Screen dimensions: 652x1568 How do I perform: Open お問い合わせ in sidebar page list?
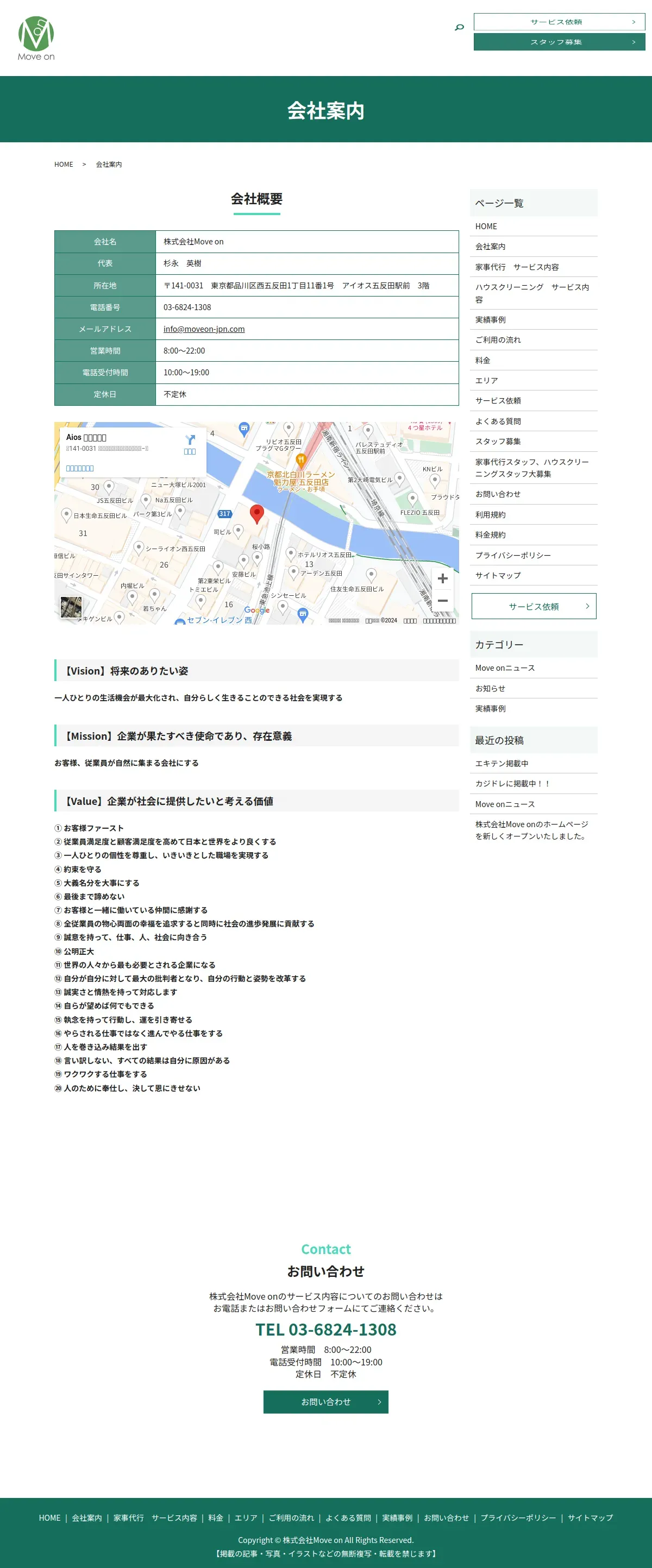coord(534,494)
